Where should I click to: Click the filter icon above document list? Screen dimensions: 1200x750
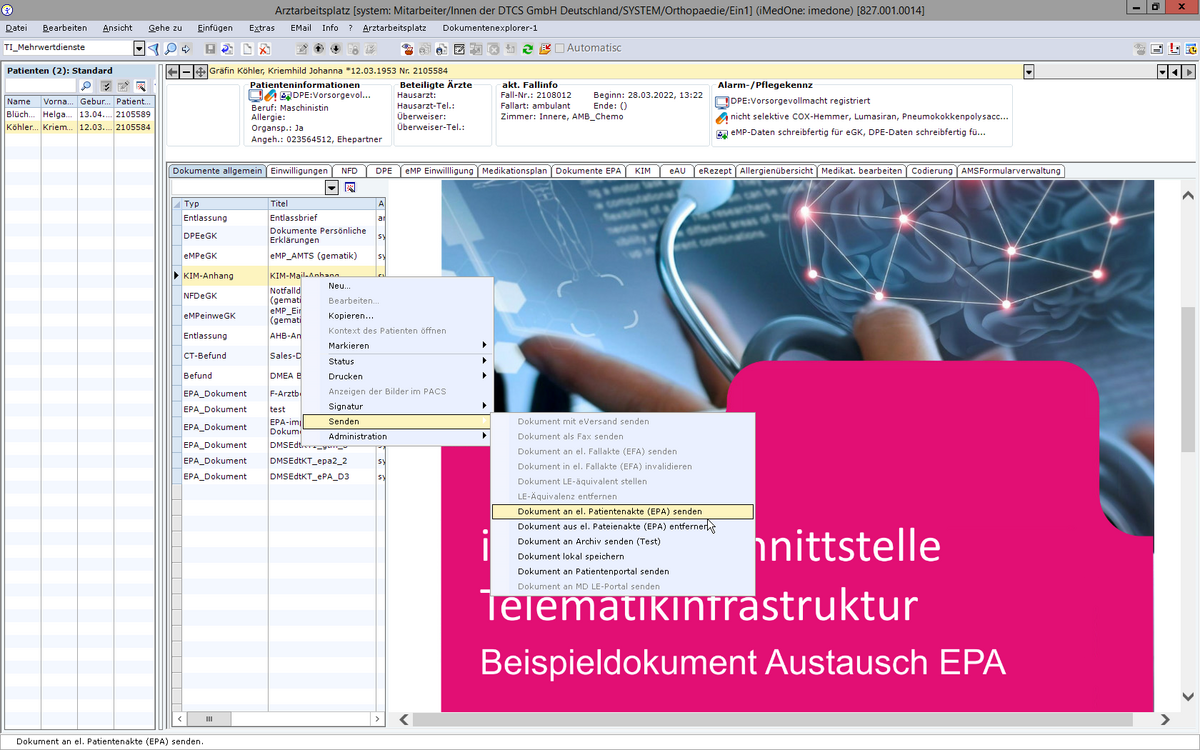tap(350, 188)
